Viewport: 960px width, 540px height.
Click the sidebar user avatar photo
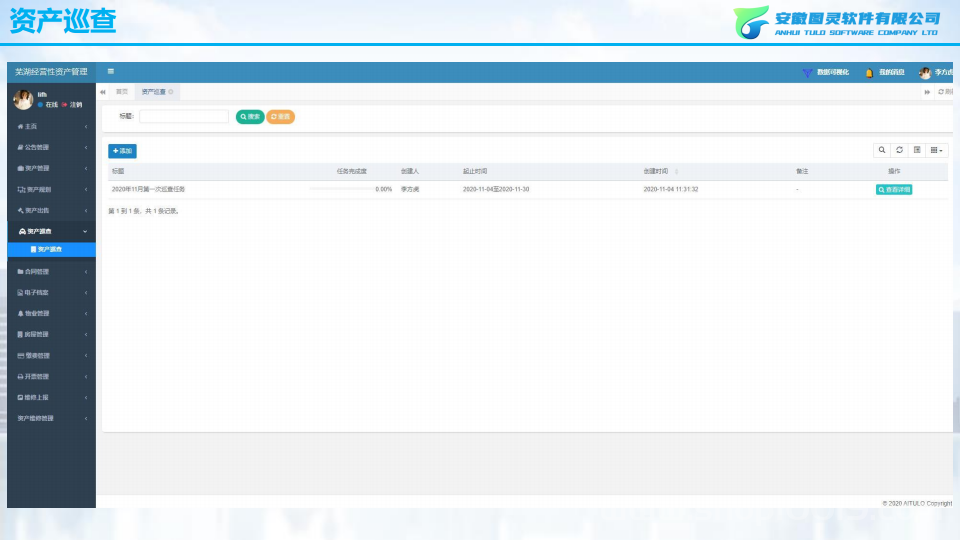[x=23, y=99]
